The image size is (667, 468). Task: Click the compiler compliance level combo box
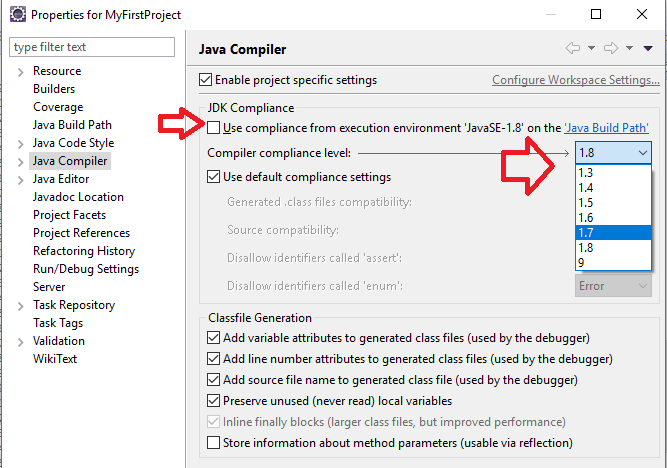pyautogui.click(x=613, y=153)
